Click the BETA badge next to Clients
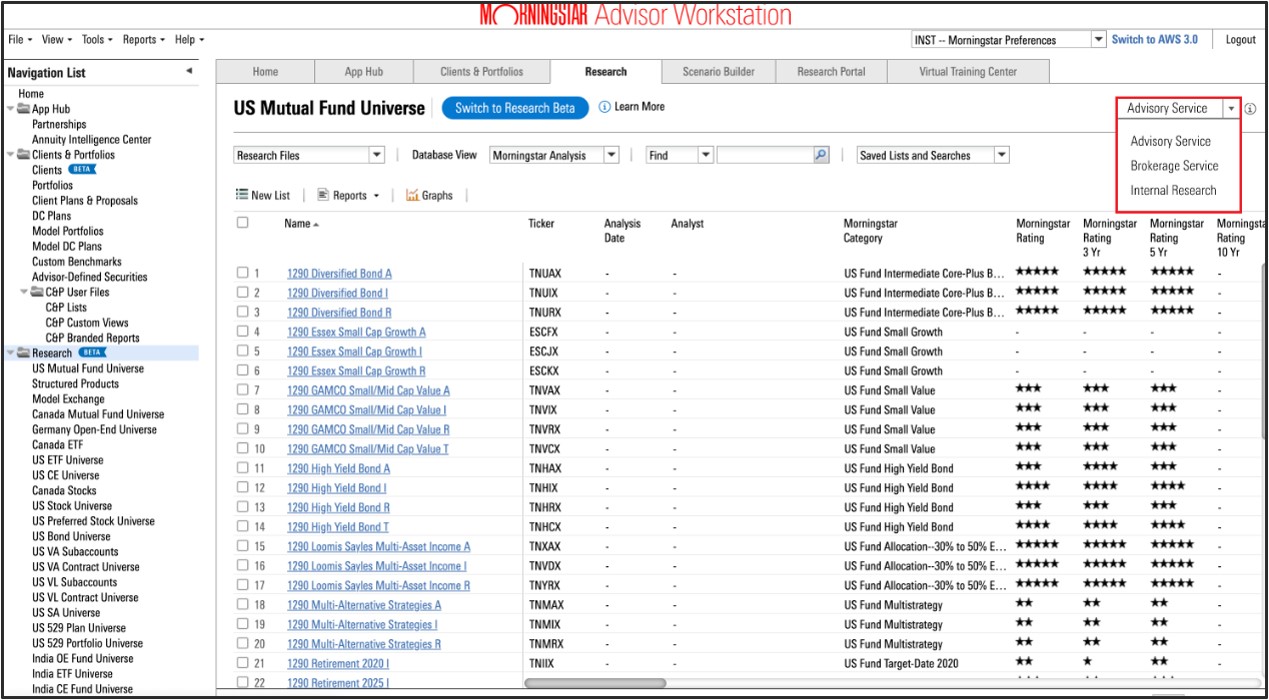1269x700 pixels. [81, 170]
